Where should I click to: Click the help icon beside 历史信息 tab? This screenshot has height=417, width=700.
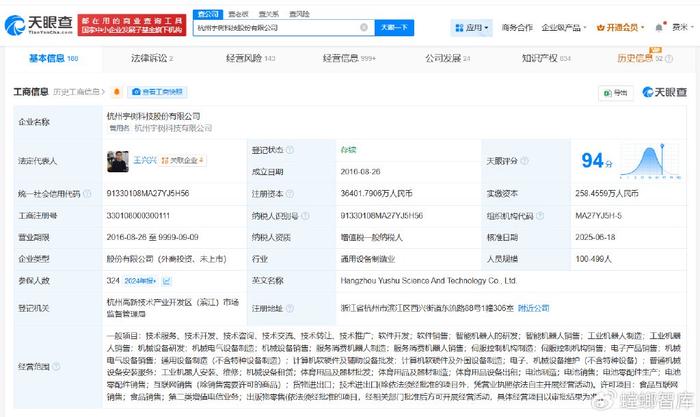point(669,58)
